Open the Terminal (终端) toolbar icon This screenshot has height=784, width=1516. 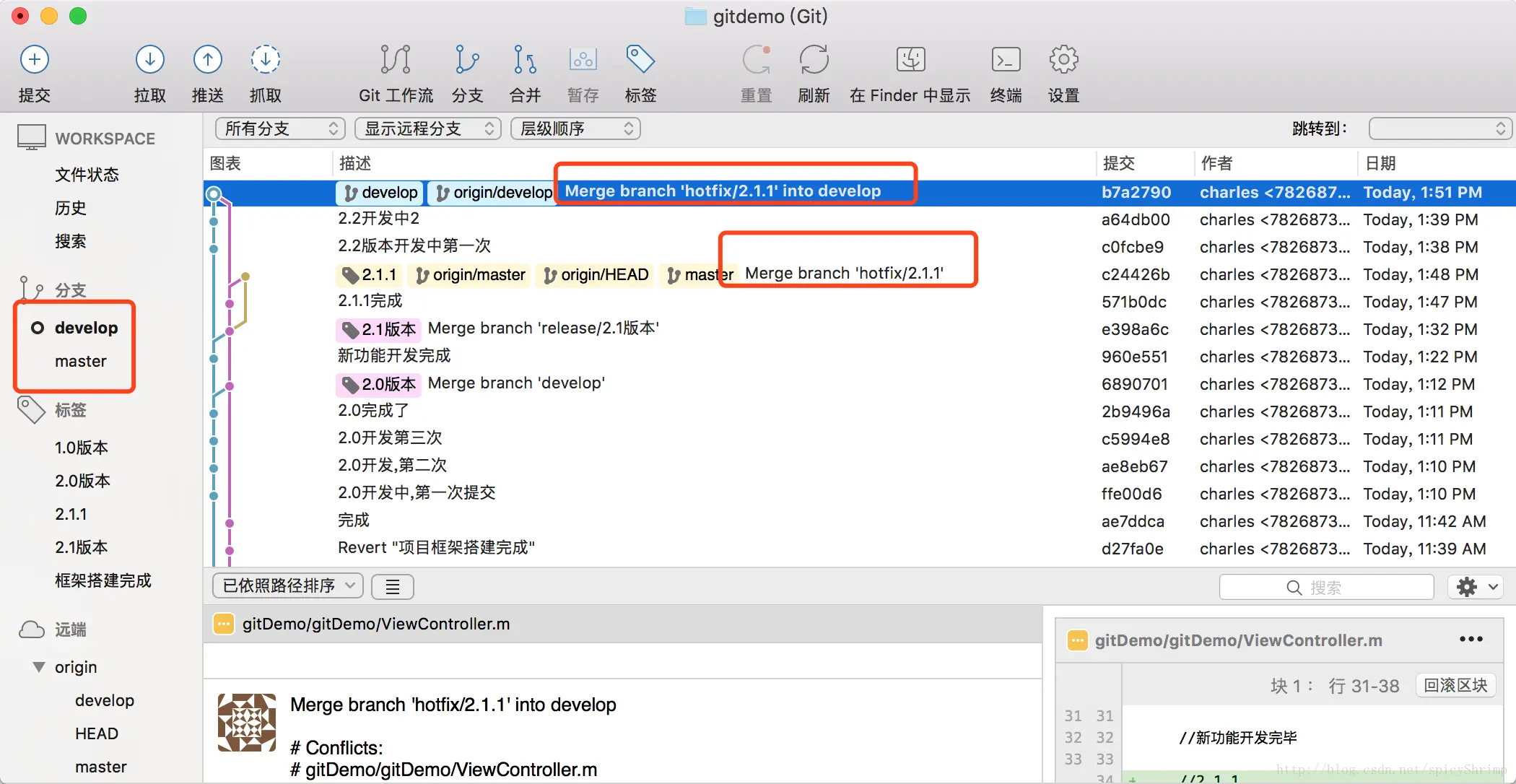coord(1006,60)
